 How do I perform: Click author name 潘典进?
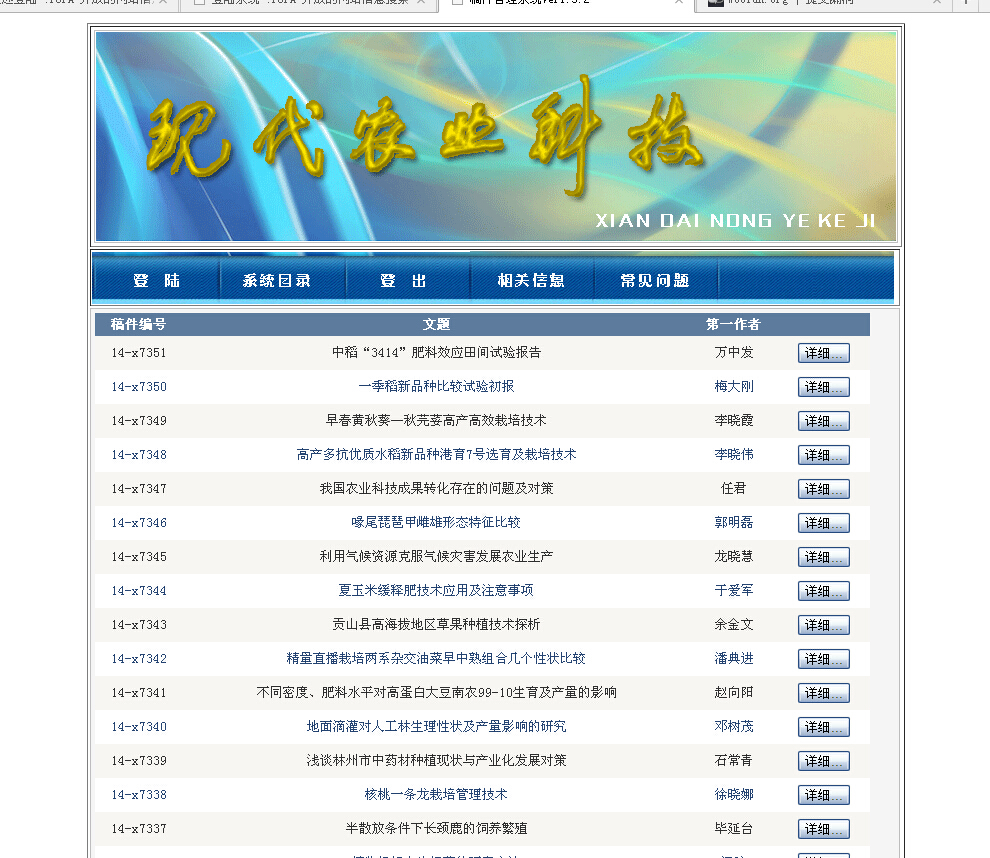click(734, 659)
